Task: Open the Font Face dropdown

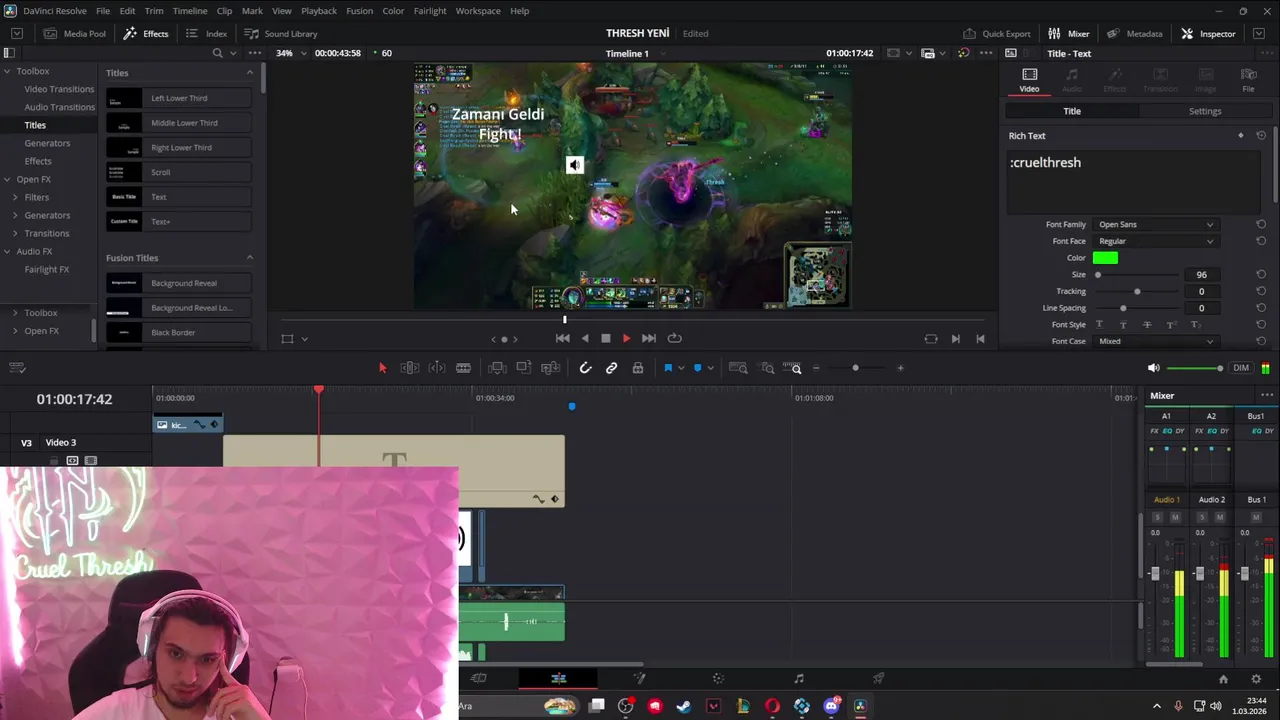Action: click(1156, 241)
